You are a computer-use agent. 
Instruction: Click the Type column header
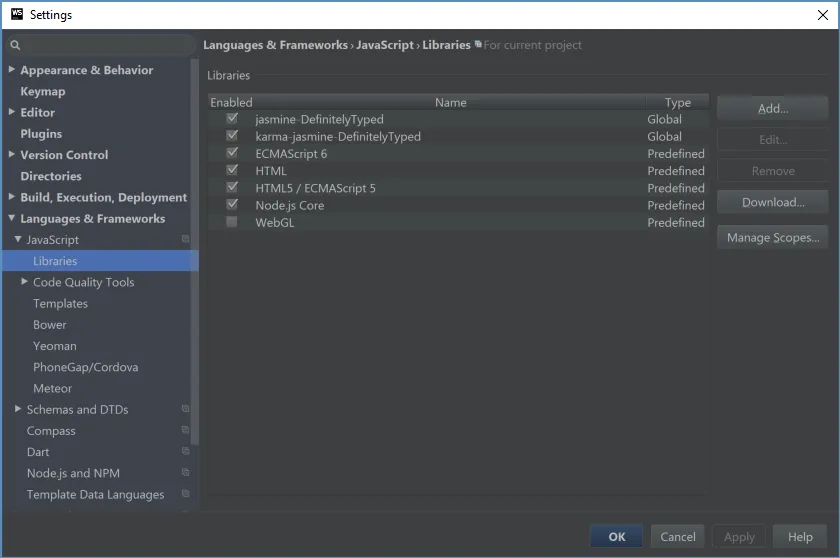[678, 102]
